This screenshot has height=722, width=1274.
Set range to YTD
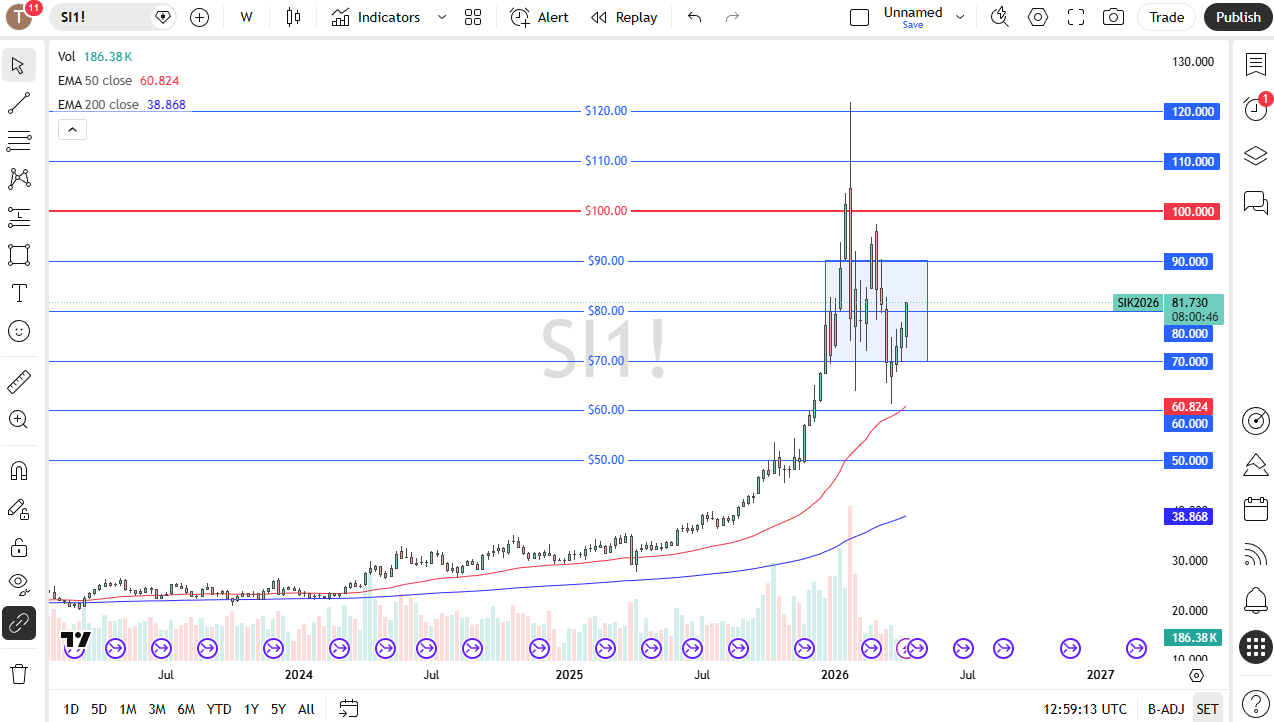click(x=219, y=709)
